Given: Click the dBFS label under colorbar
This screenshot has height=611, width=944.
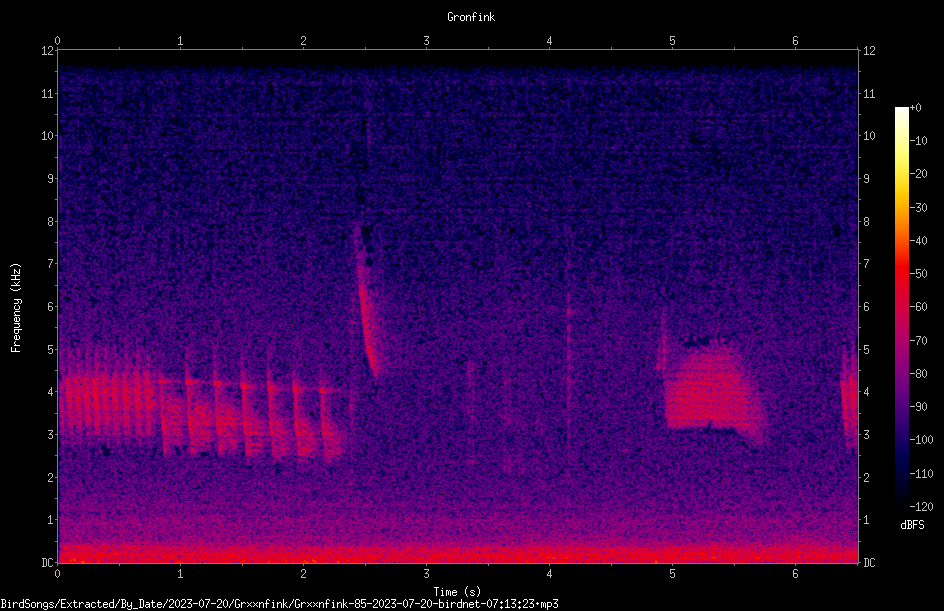Looking at the screenshot, I should [912, 525].
